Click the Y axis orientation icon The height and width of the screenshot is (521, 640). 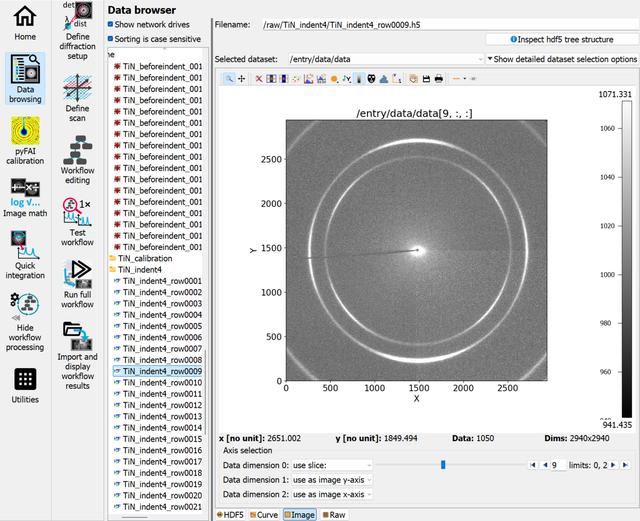tap(347, 78)
